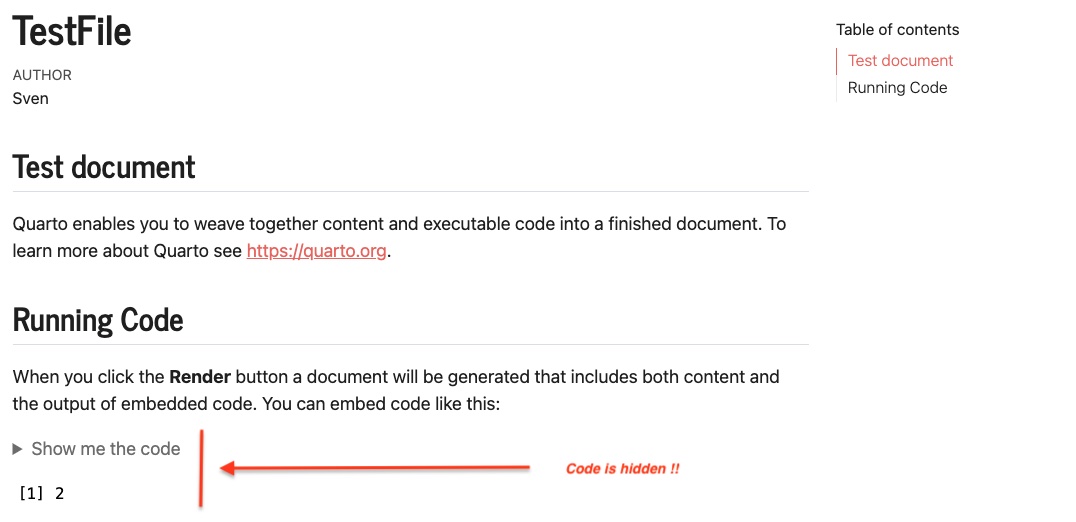Click the author name Sven

click(30, 98)
